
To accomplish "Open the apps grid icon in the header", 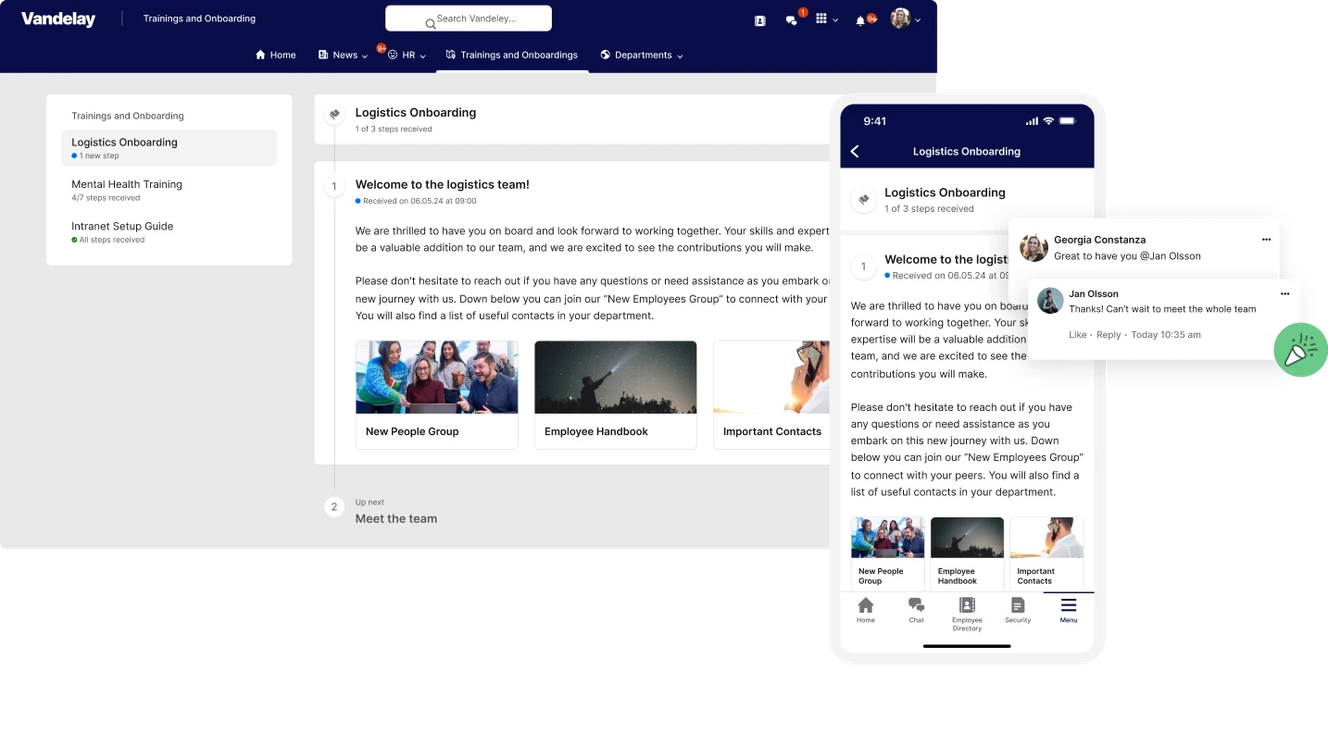I will [823, 18].
